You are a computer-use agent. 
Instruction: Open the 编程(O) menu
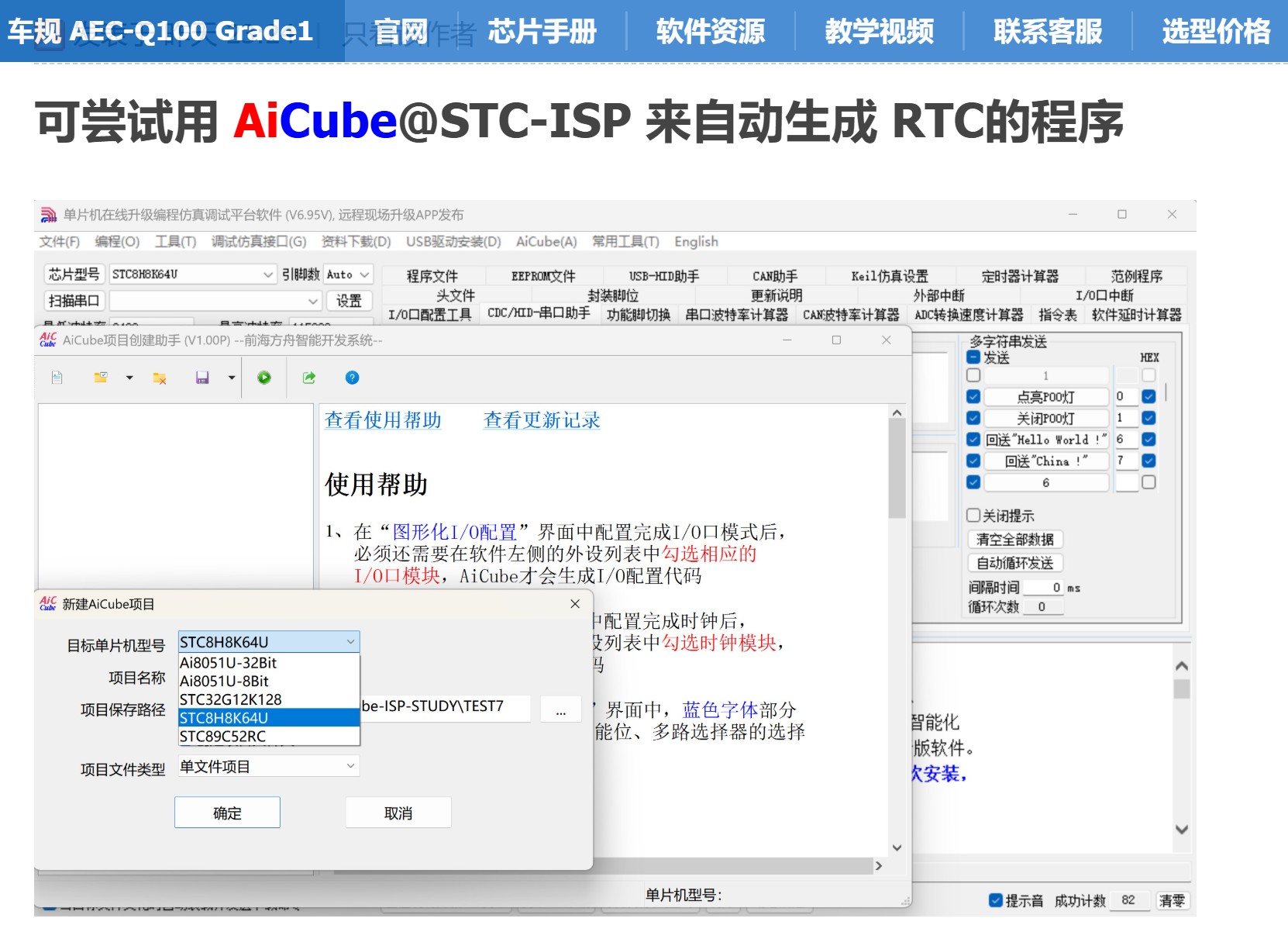(x=117, y=242)
